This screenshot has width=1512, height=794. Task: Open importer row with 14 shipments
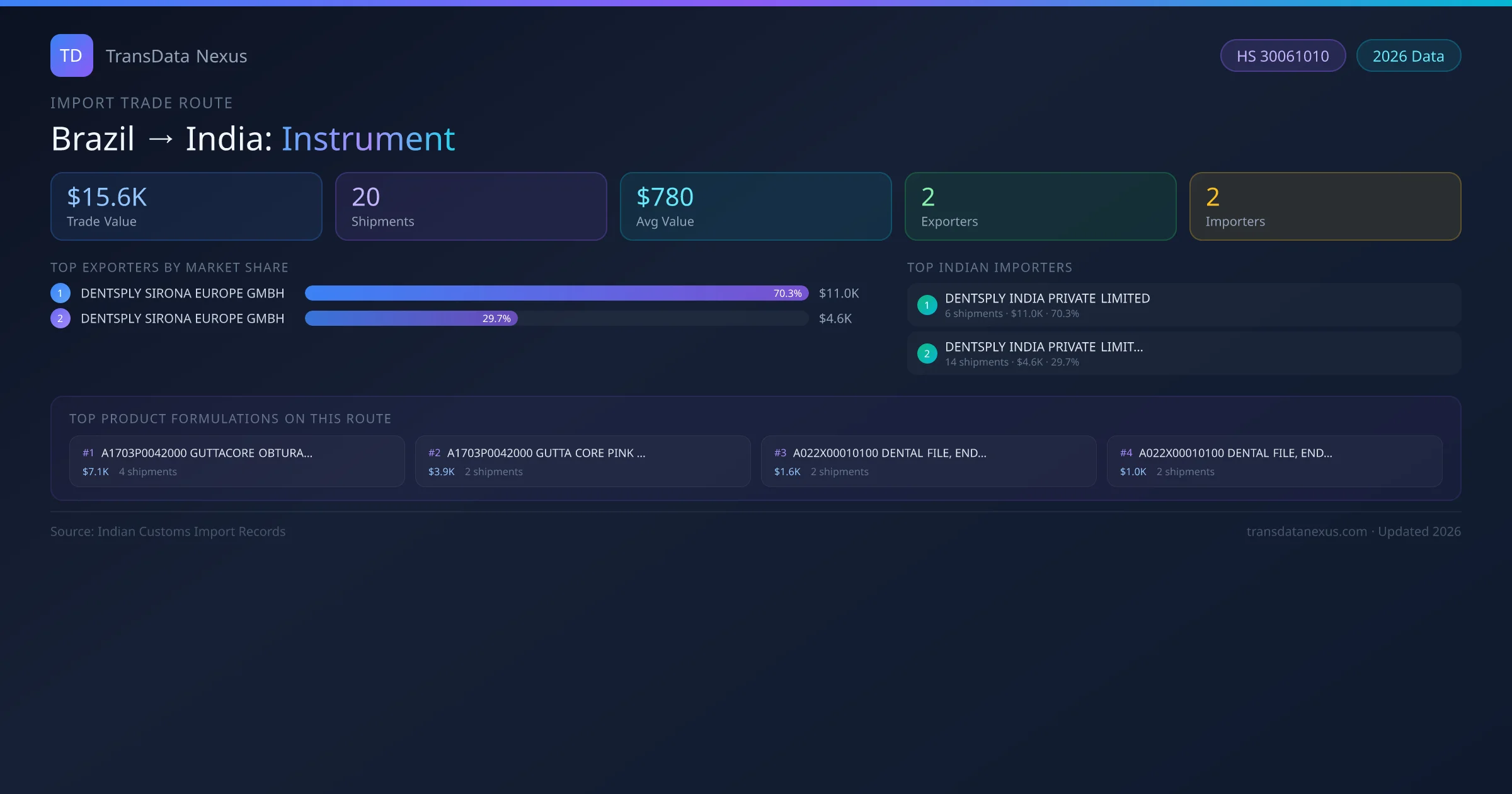[1183, 354]
